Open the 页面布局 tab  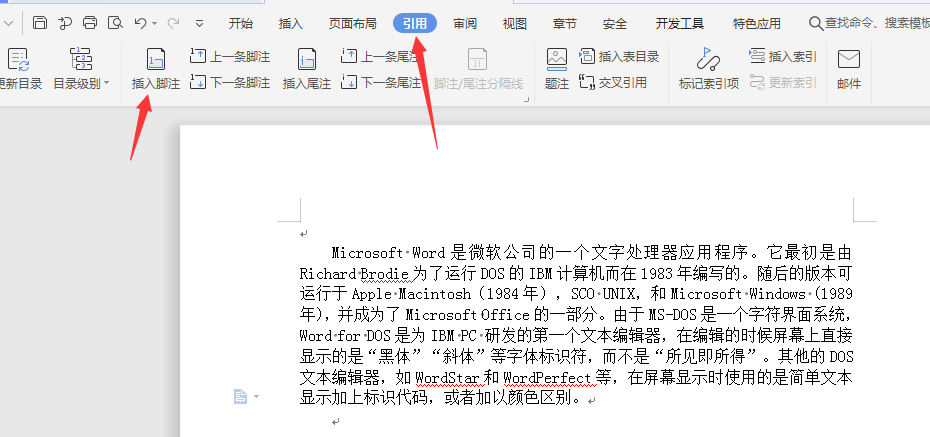[x=352, y=24]
